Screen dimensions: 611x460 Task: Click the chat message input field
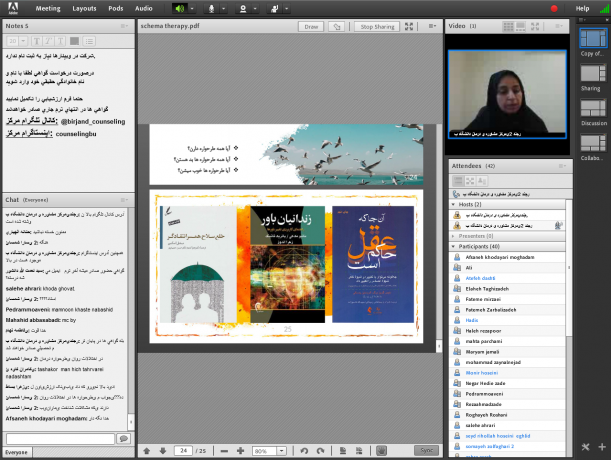click(60, 439)
